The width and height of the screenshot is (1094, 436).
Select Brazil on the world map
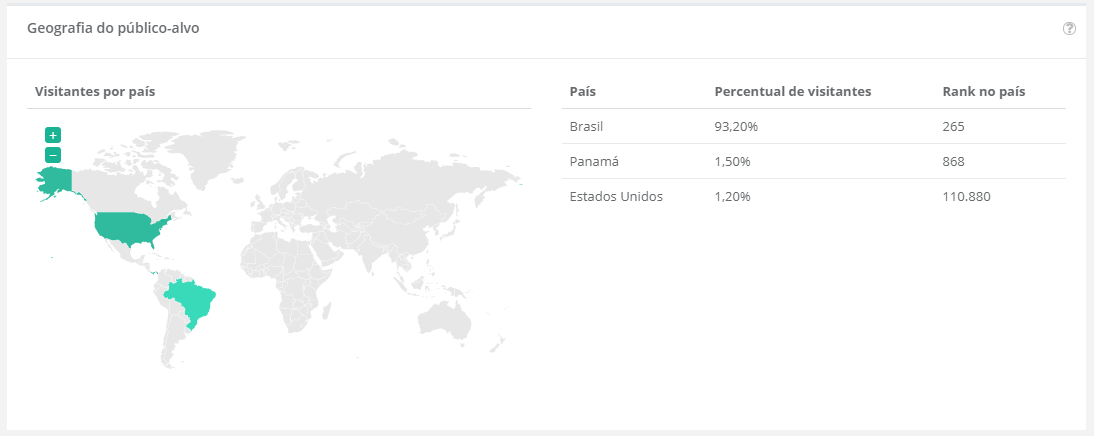pyautogui.click(x=192, y=300)
